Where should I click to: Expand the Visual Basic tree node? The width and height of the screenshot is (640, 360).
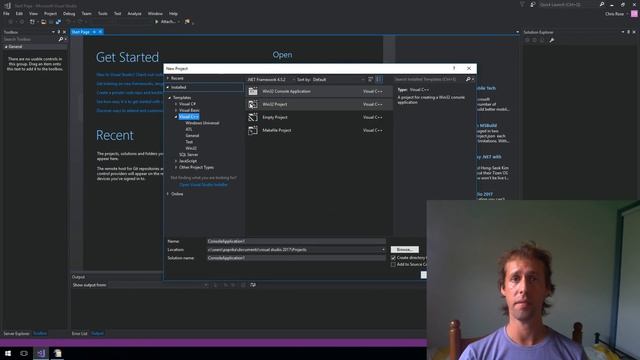[x=176, y=110]
